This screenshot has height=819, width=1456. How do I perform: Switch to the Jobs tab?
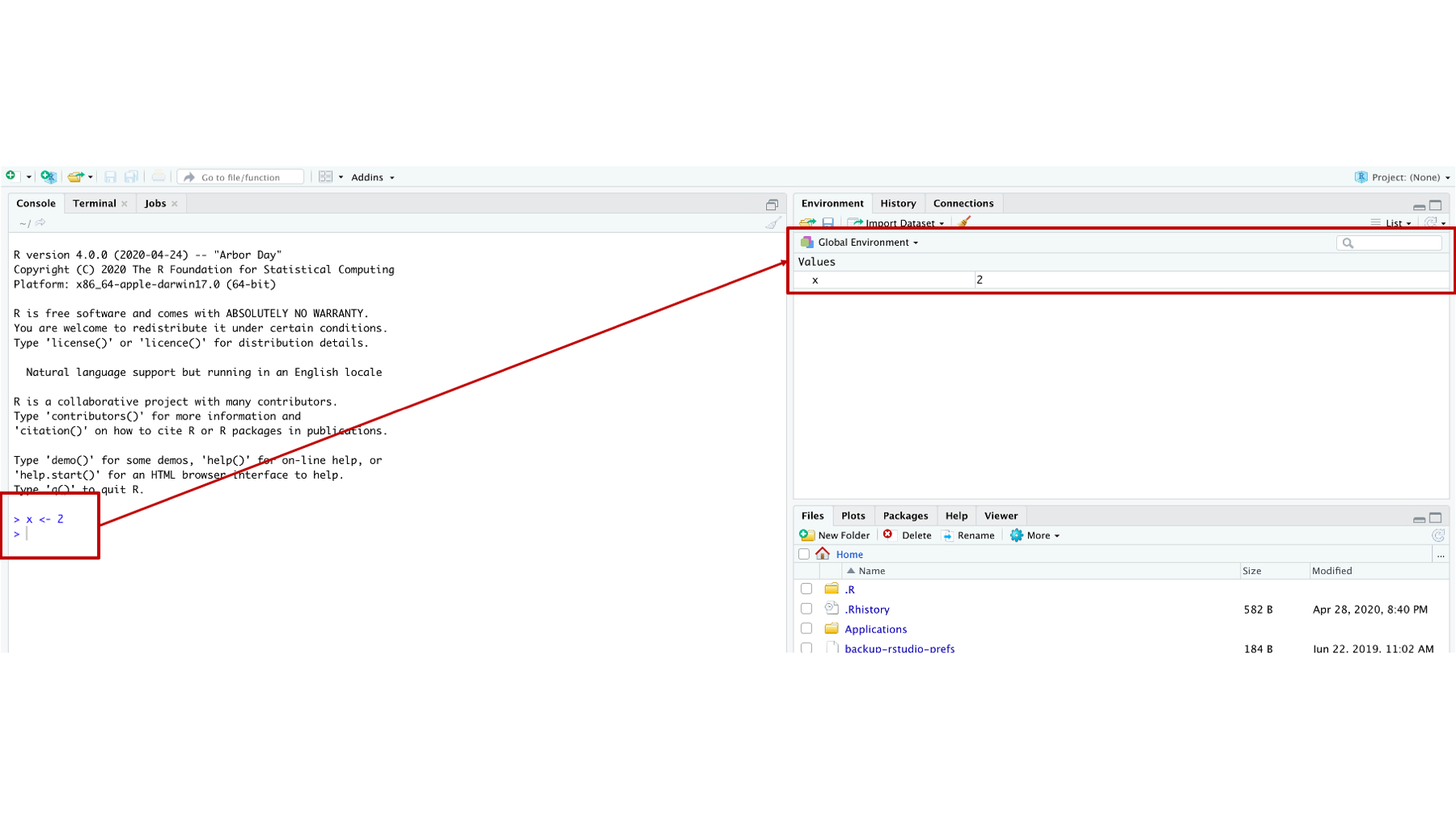tap(155, 204)
